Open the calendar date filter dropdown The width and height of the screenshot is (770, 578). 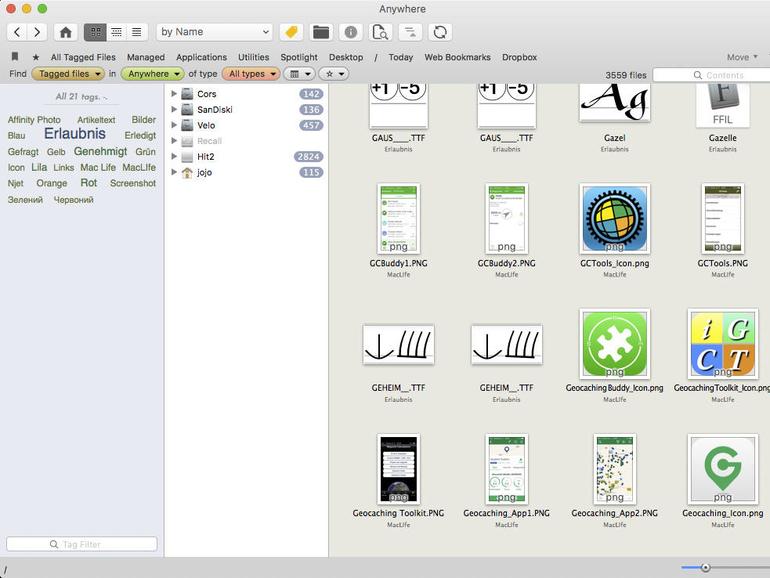tap(300, 74)
